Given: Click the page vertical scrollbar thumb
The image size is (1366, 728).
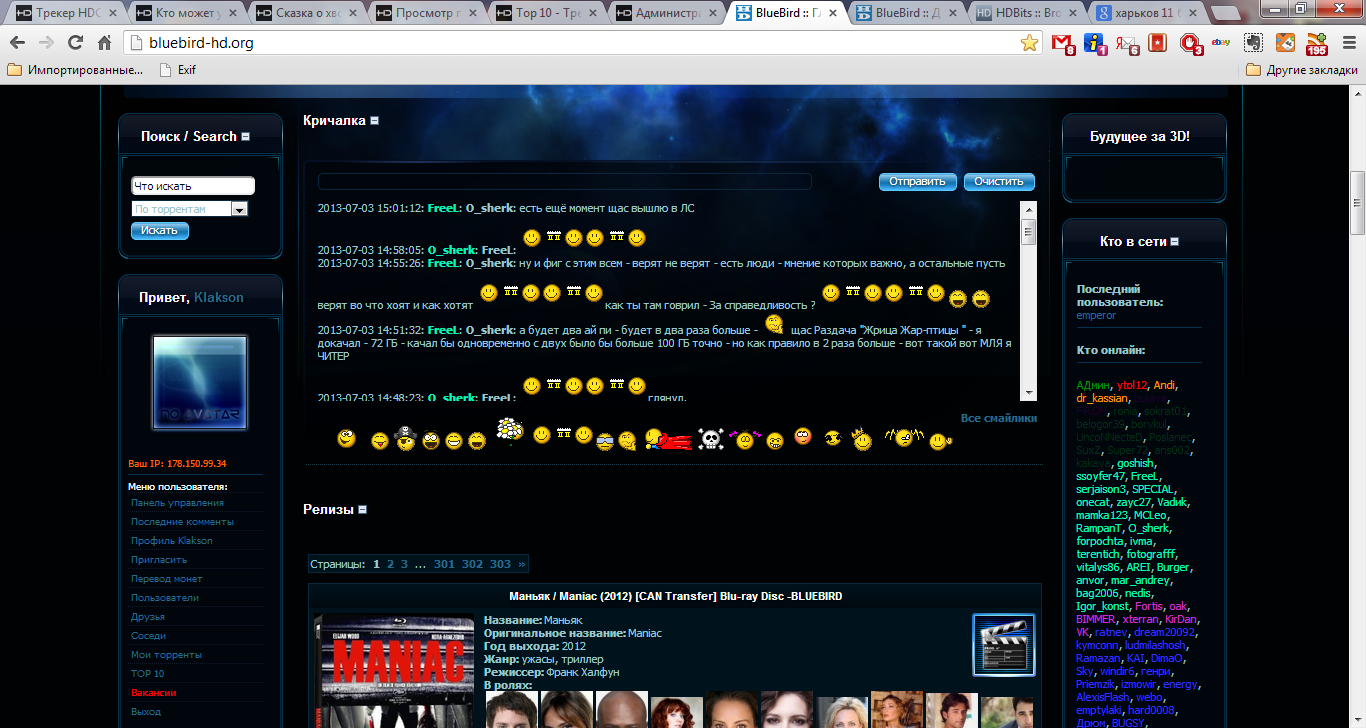Looking at the screenshot, I should coord(1357,201).
